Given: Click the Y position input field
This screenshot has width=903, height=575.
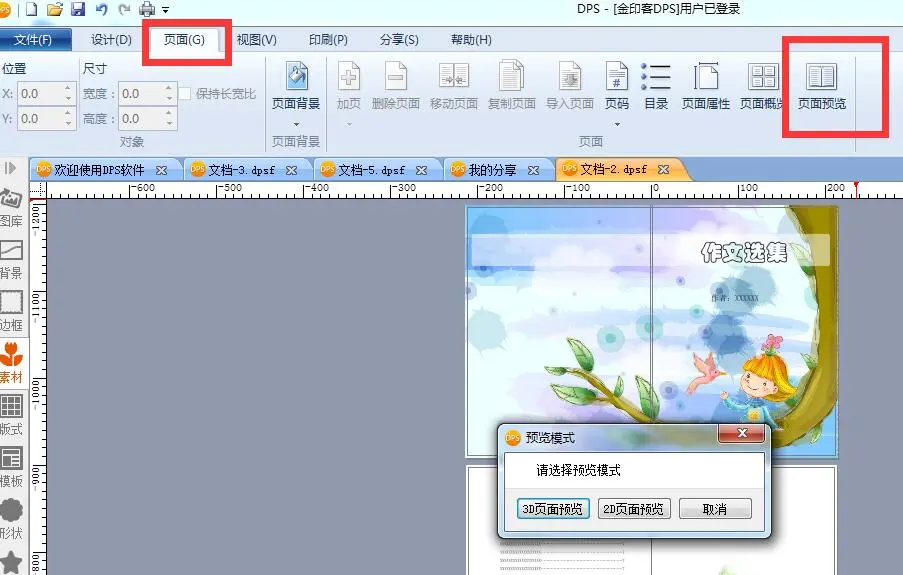Looking at the screenshot, I should pyautogui.click(x=40, y=119).
